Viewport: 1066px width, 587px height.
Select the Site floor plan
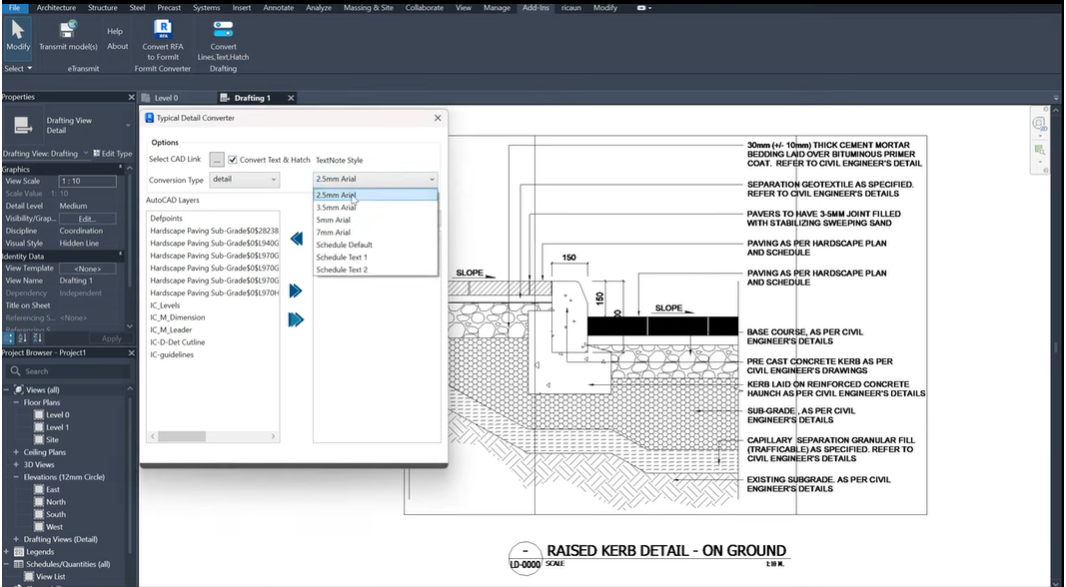tap(52, 440)
